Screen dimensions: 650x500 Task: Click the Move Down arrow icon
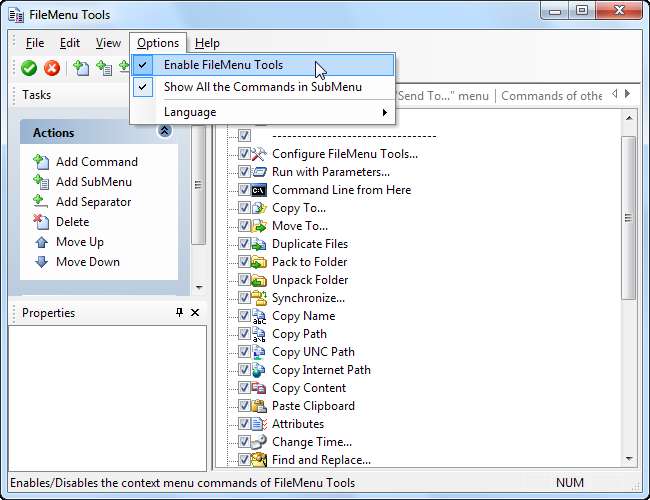(41, 262)
